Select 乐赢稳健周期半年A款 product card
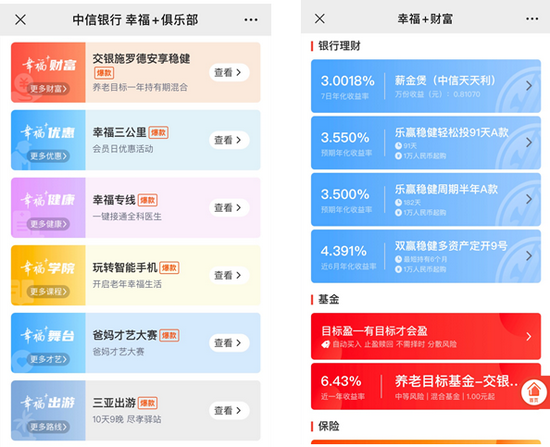550x447 pixels. [x=426, y=199]
